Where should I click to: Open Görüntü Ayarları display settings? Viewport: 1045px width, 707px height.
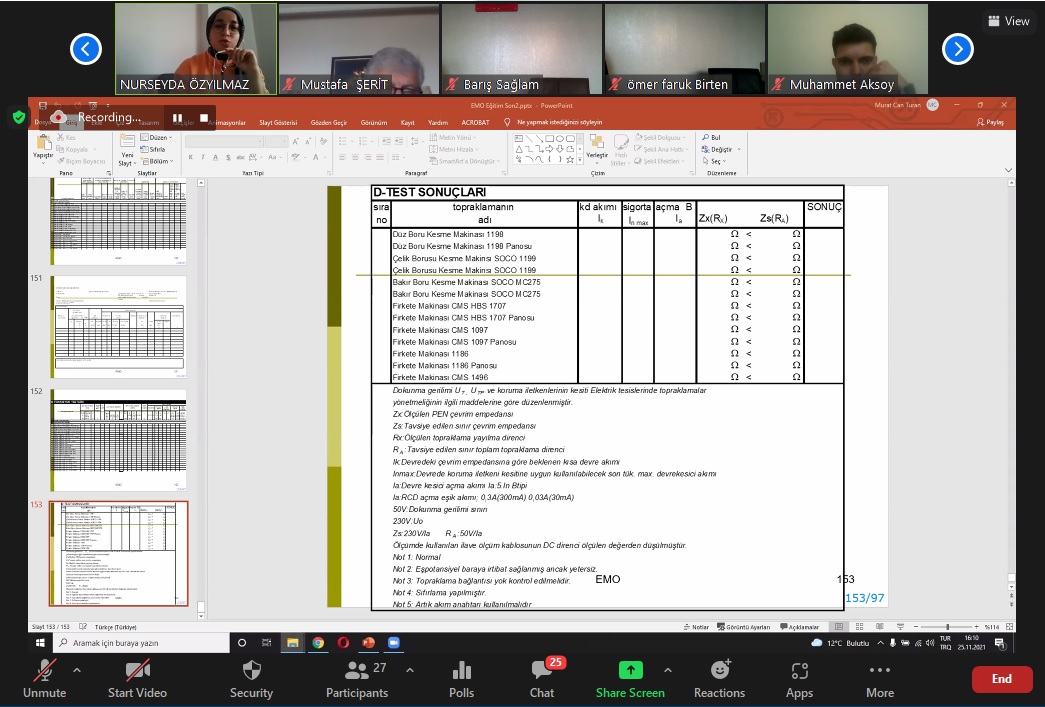743,627
